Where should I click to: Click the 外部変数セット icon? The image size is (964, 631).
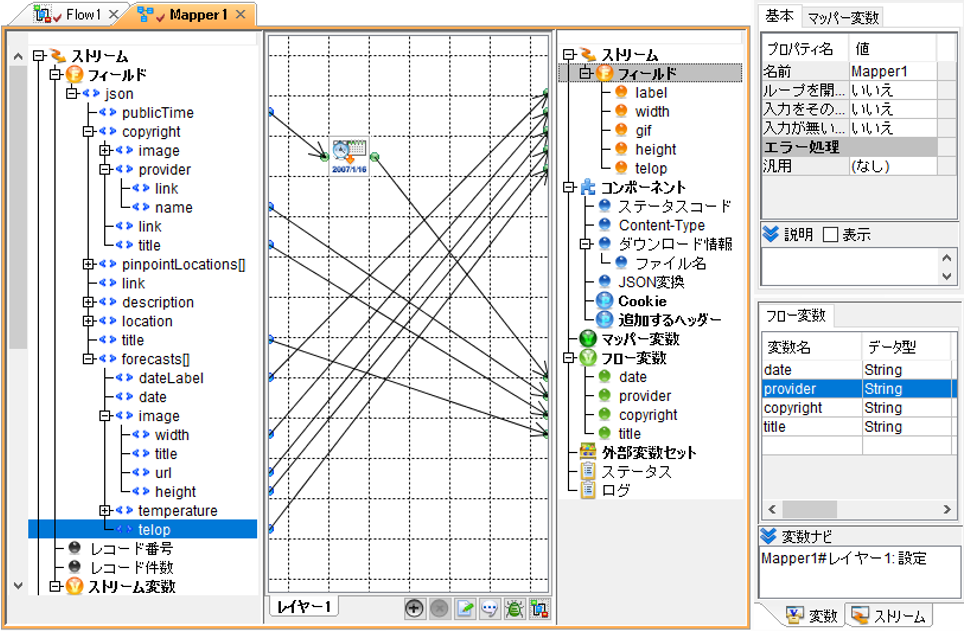588,452
